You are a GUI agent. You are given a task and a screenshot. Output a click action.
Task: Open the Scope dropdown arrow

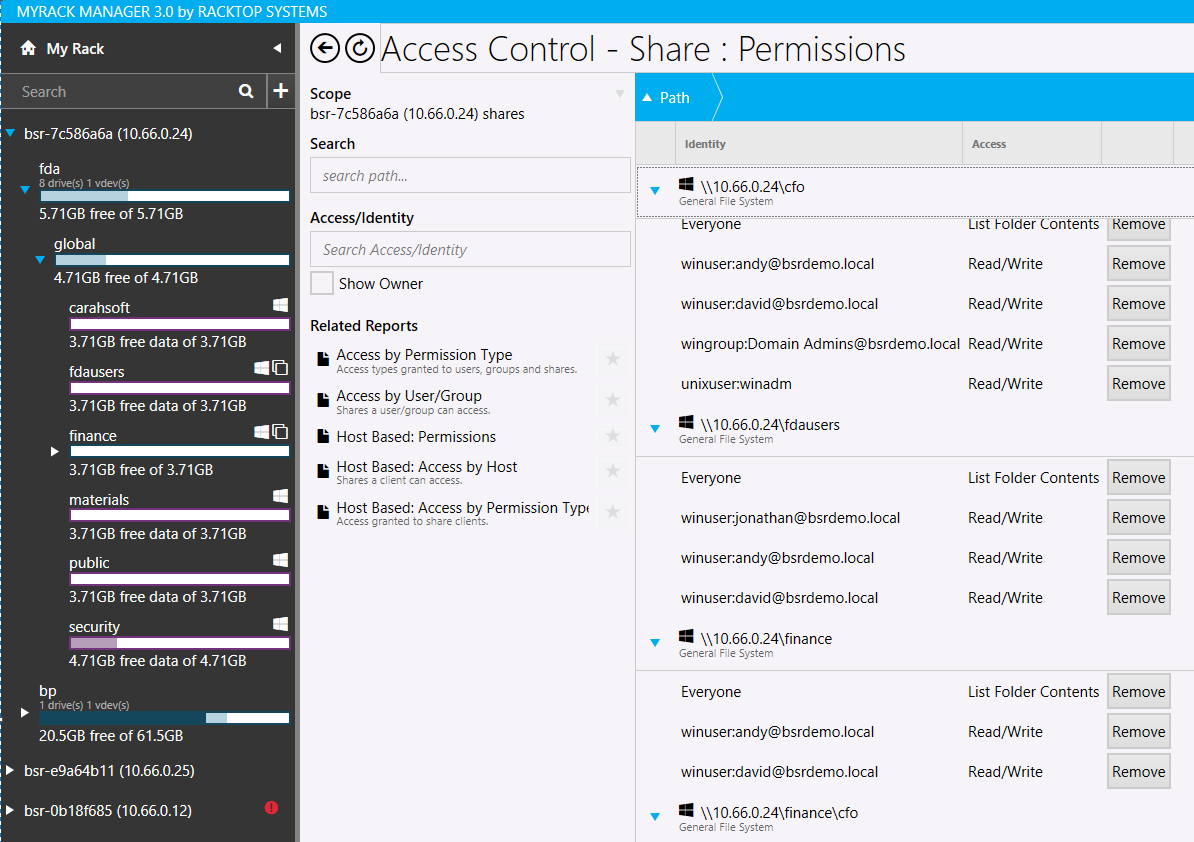tap(620, 94)
